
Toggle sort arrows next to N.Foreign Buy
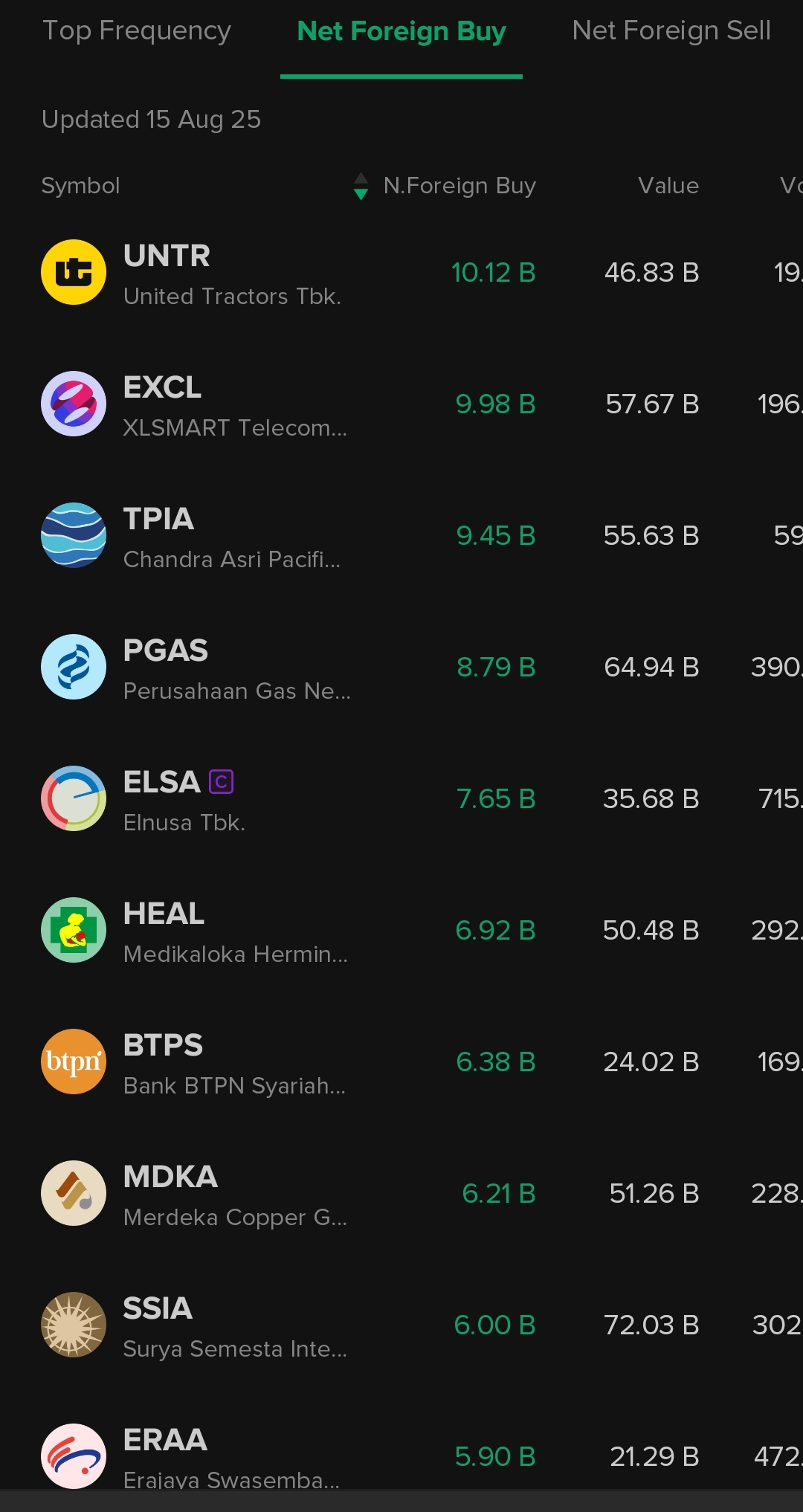[x=361, y=186]
